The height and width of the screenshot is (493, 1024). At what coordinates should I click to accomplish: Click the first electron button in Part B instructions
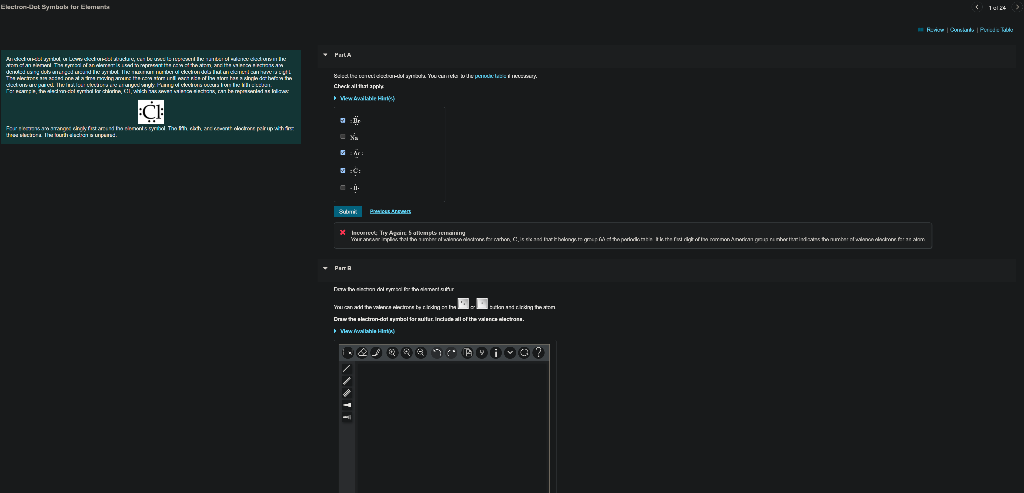pos(464,304)
